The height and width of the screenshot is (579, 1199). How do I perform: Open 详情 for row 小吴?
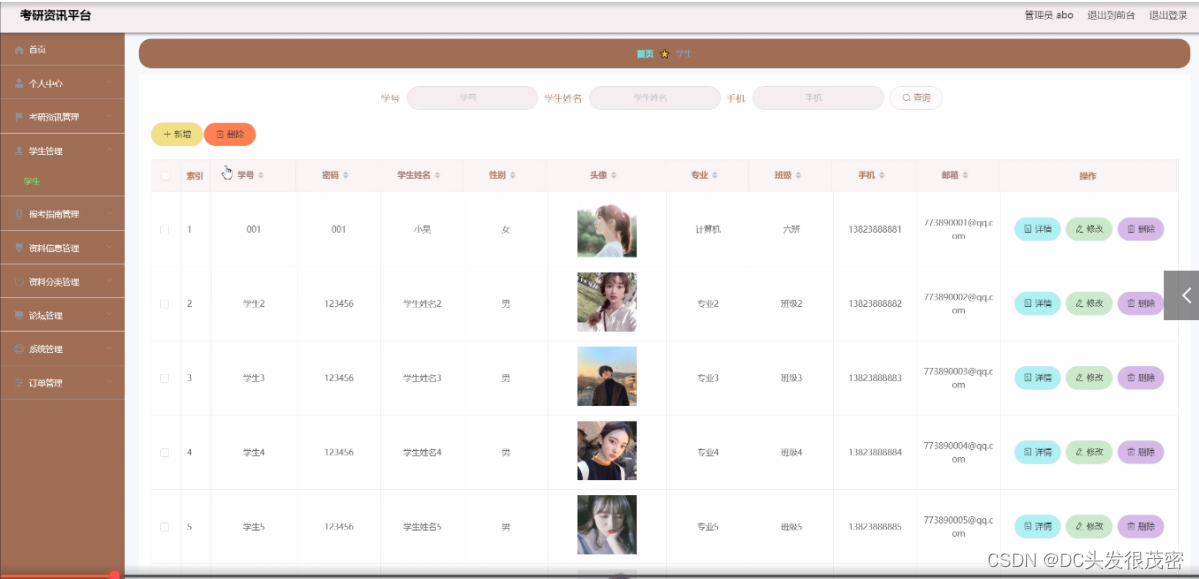point(1037,229)
